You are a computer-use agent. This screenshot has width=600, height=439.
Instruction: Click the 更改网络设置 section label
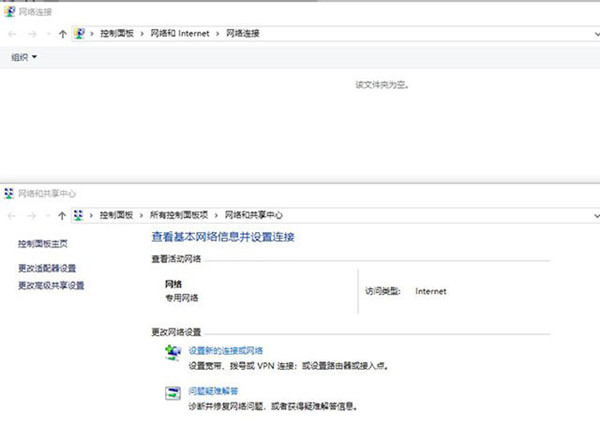point(176,332)
